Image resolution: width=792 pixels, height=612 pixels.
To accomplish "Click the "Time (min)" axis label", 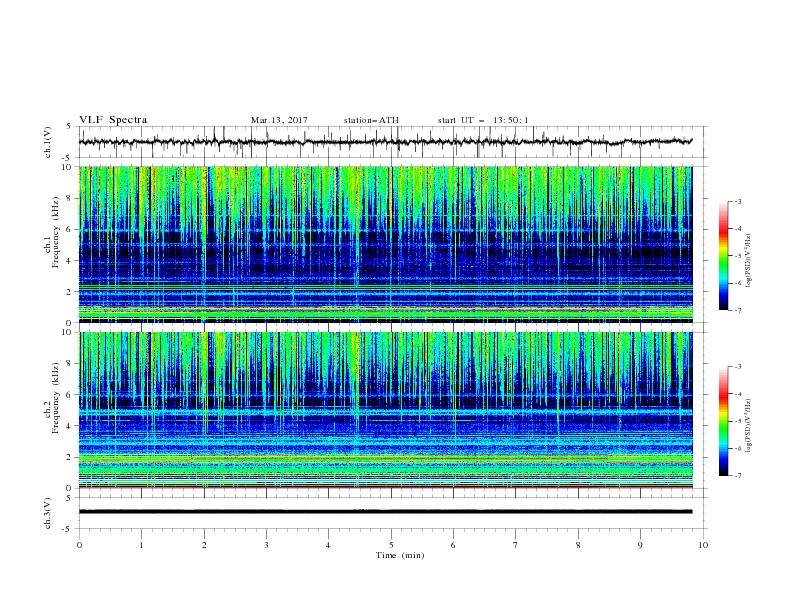I will pos(400,555).
